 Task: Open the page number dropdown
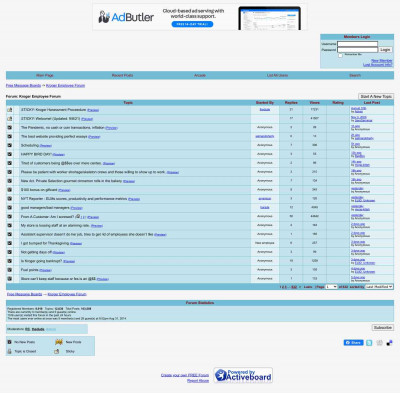point(331,287)
